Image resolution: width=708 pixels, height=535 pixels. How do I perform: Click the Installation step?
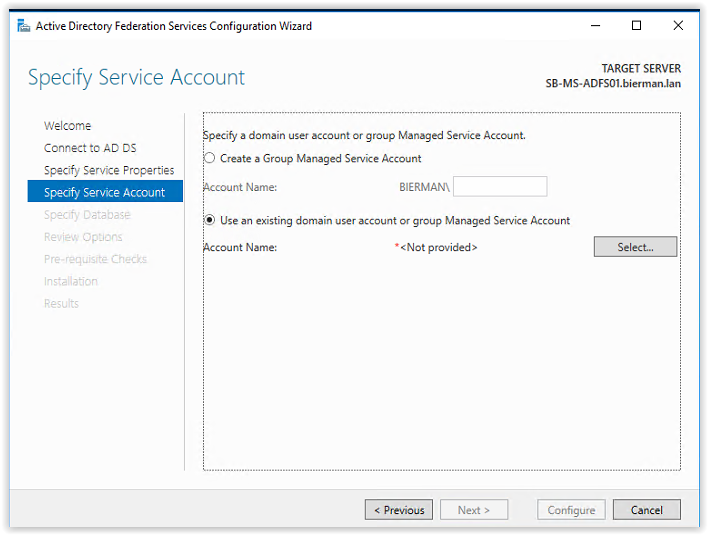coord(70,281)
